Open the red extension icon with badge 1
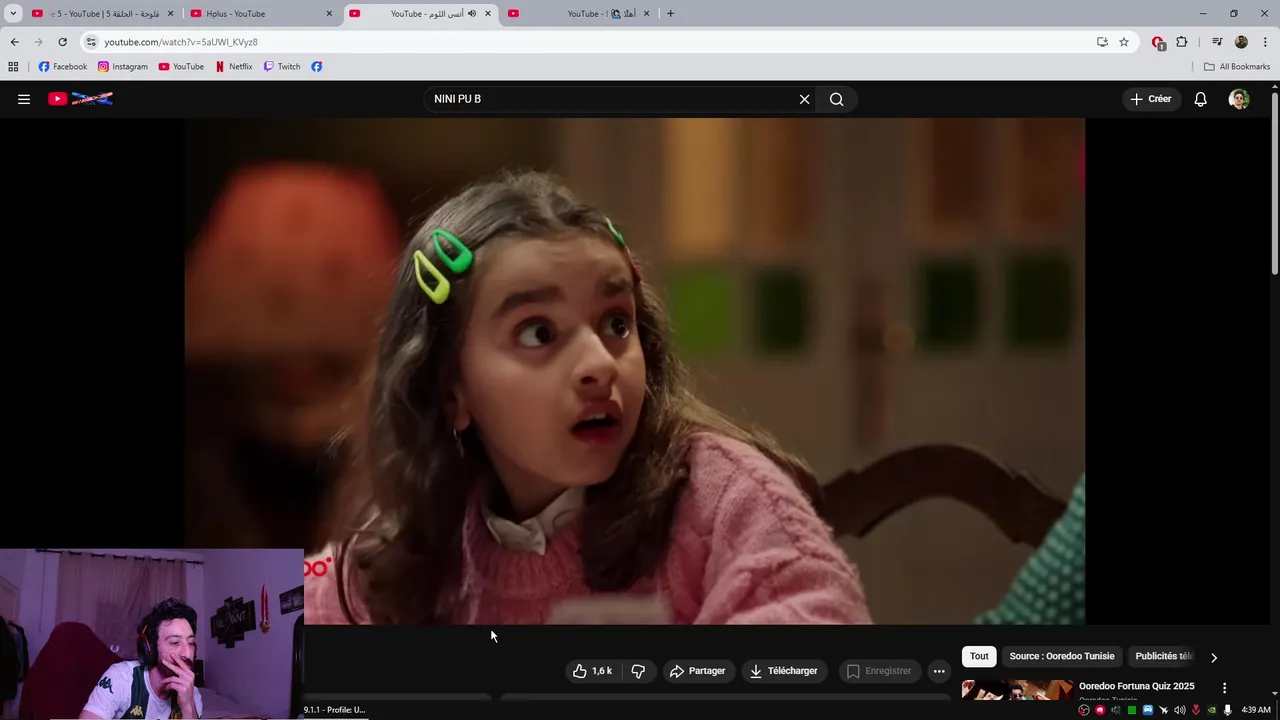The width and height of the screenshot is (1280, 720). click(1158, 42)
